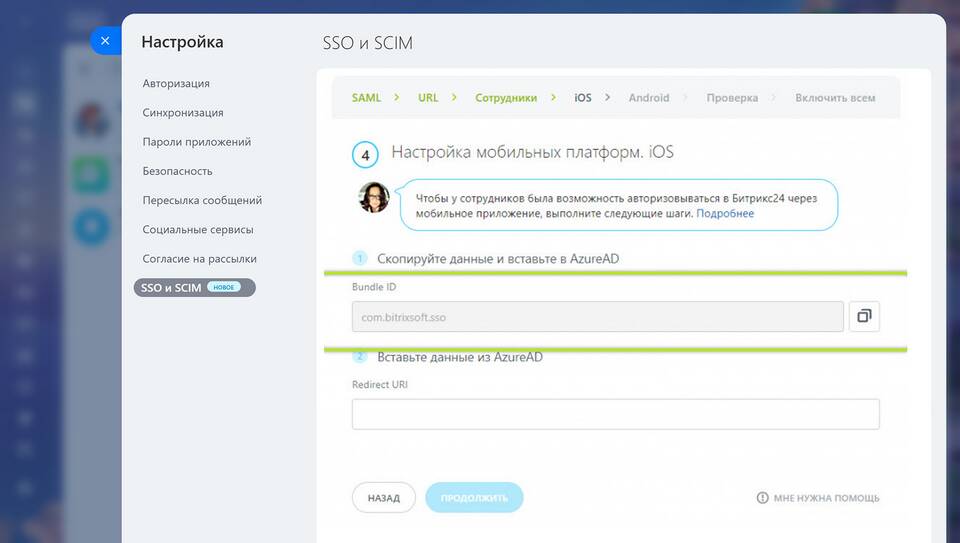This screenshot has height=543, width=960.
Task: Open Пароли приложений section
Action: [197, 142]
